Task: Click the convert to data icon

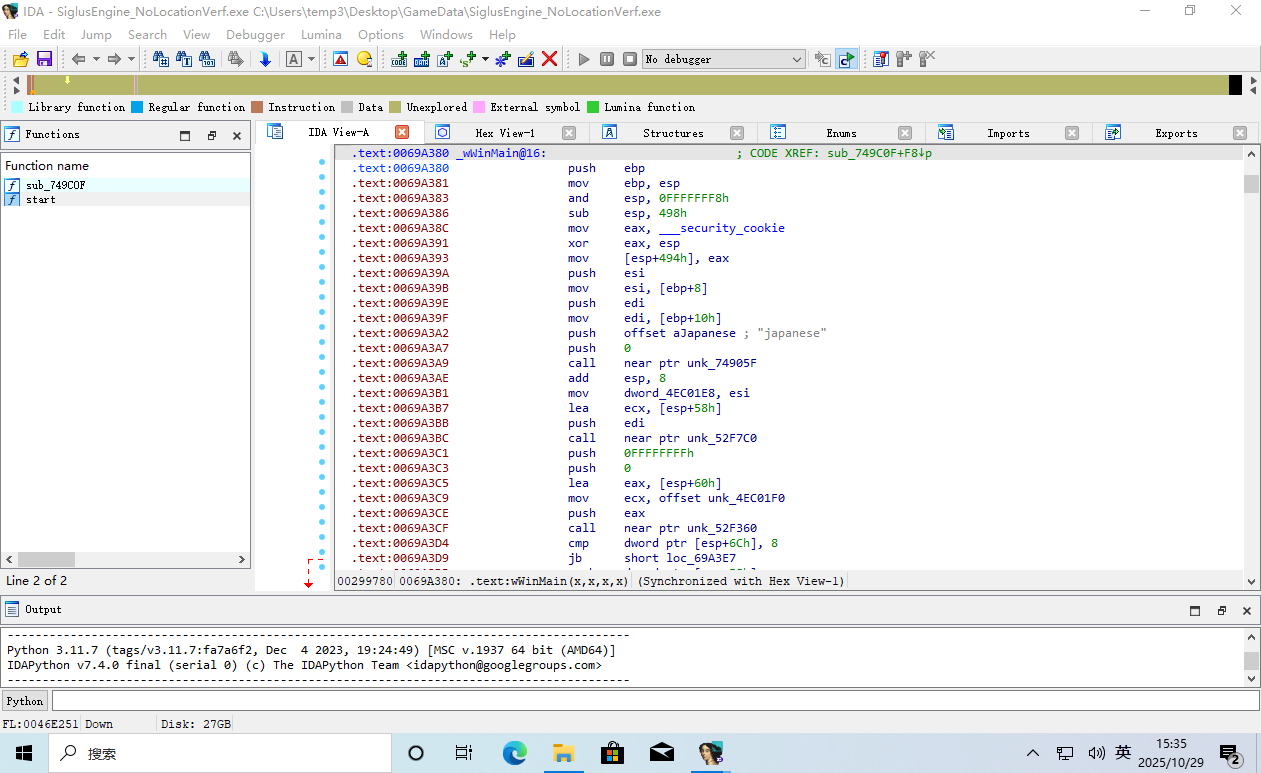Action: (421, 59)
